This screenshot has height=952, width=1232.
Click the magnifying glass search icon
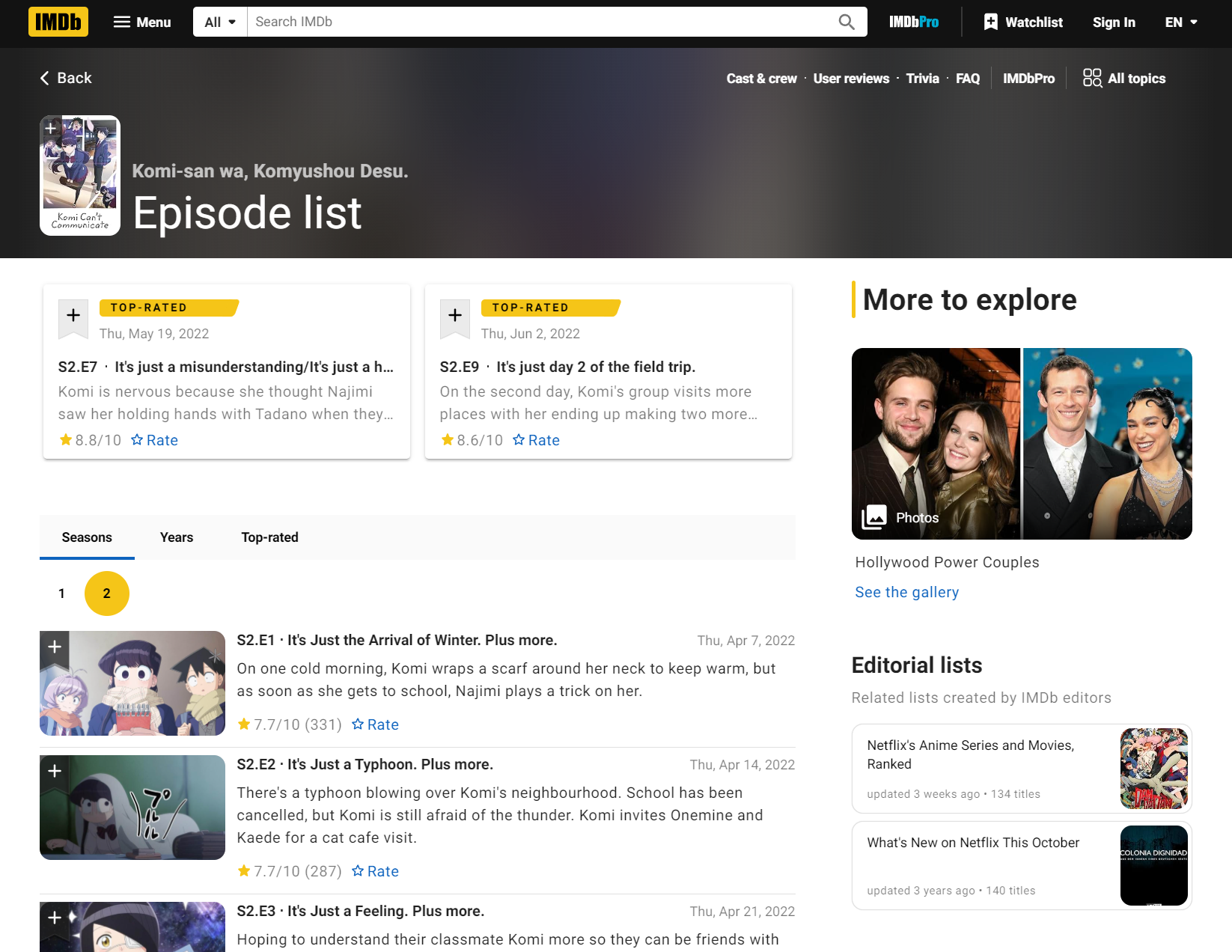click(847, 22)
